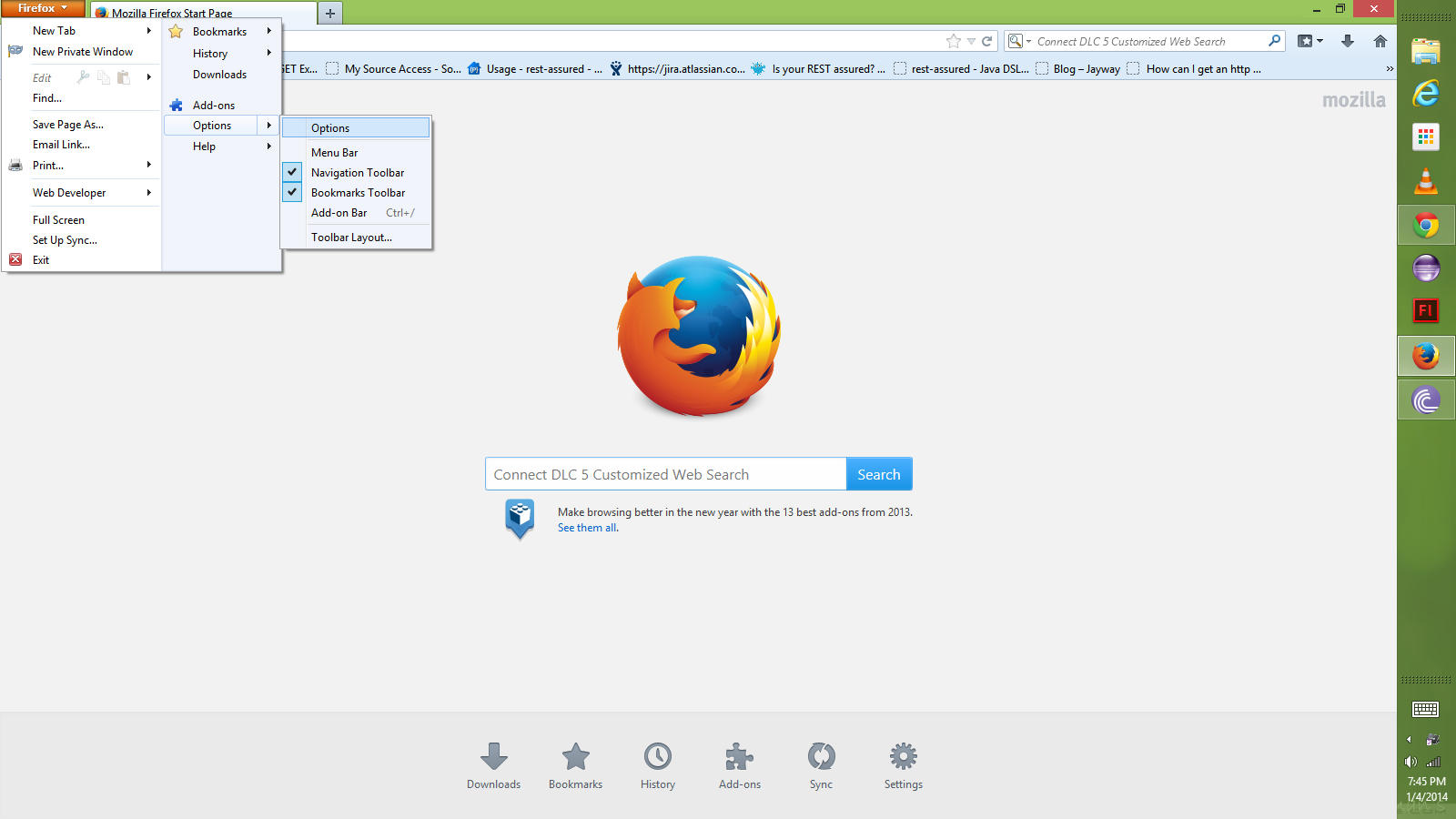Screen dimensions: 1456x819
Task: Open Options in the submenu
Action: click(356, 128)
